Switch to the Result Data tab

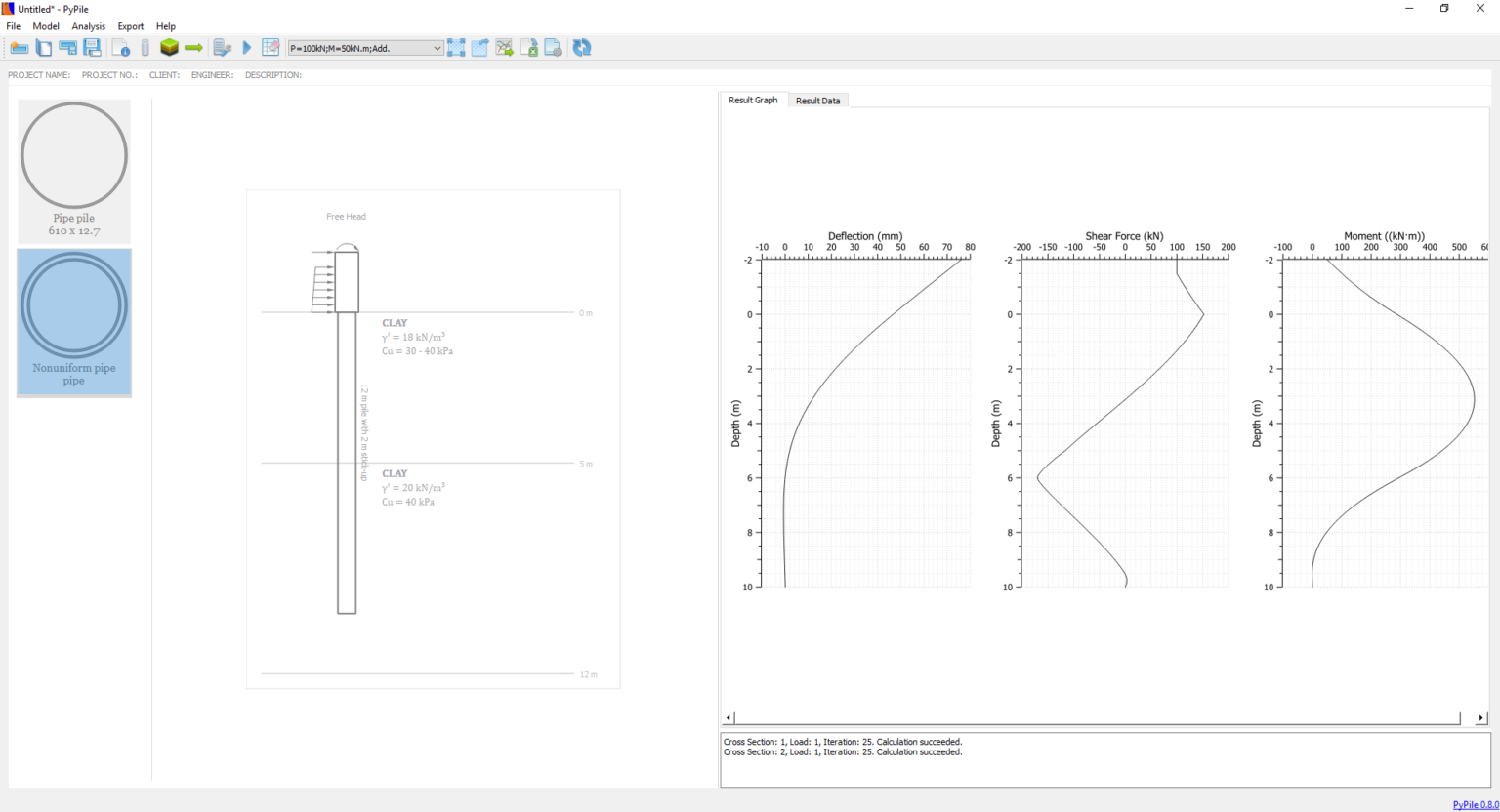point(817,101)
